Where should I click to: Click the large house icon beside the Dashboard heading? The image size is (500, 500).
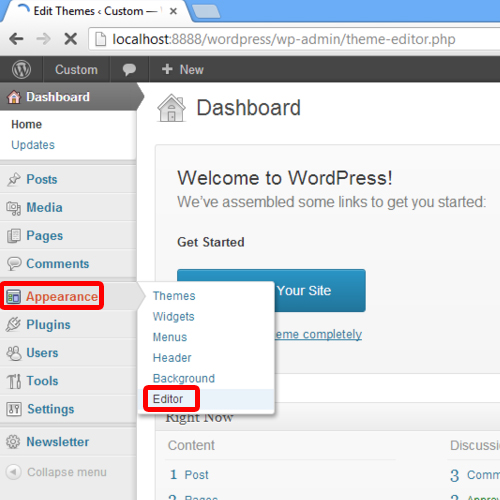click(x=171, y=108)
